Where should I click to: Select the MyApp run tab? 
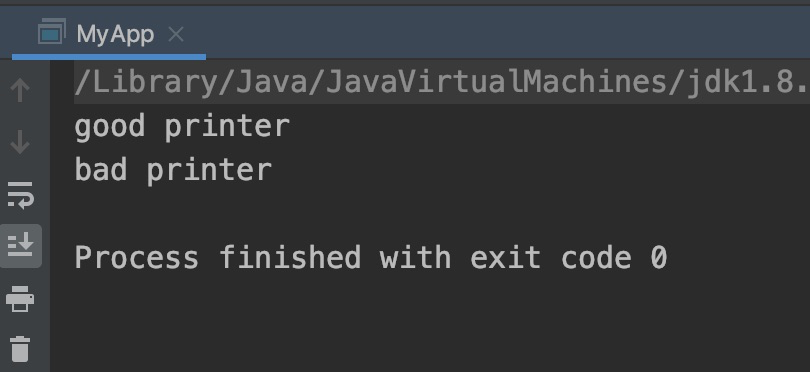click(109, 35)
